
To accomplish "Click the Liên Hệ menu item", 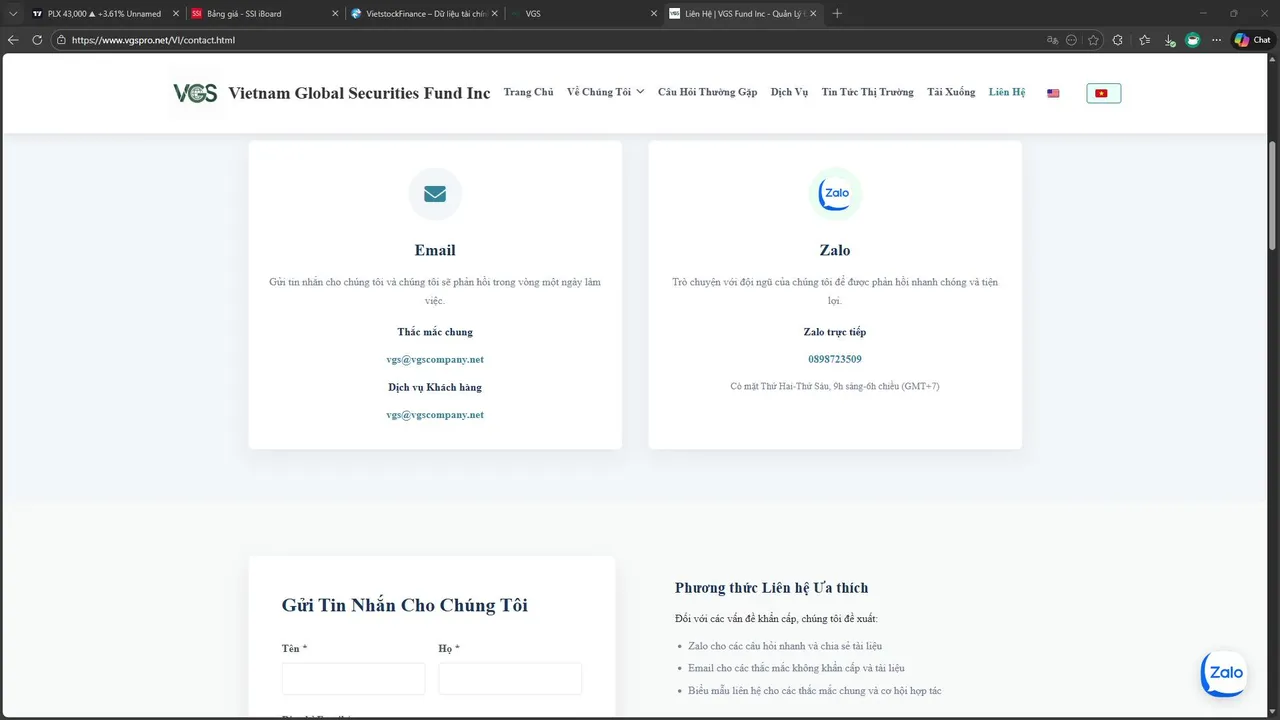I will pos(1007,92).
